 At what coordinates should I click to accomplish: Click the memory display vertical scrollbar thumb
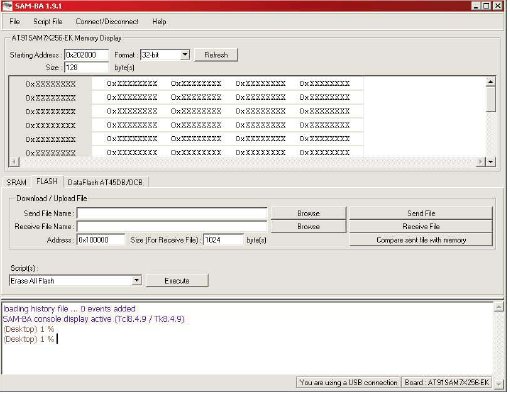click(x=491, y=99)
